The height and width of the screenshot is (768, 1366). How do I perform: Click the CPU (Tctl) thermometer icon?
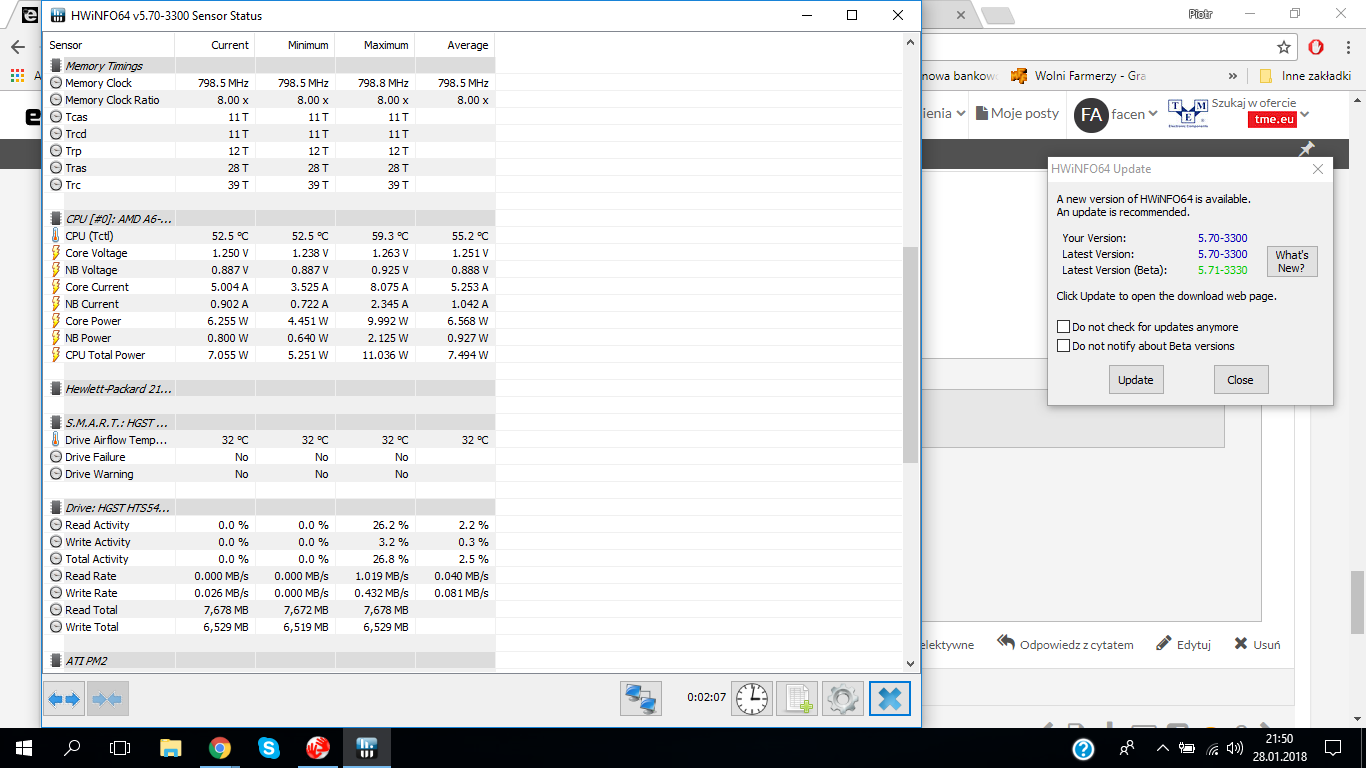[x=56, y=236]
